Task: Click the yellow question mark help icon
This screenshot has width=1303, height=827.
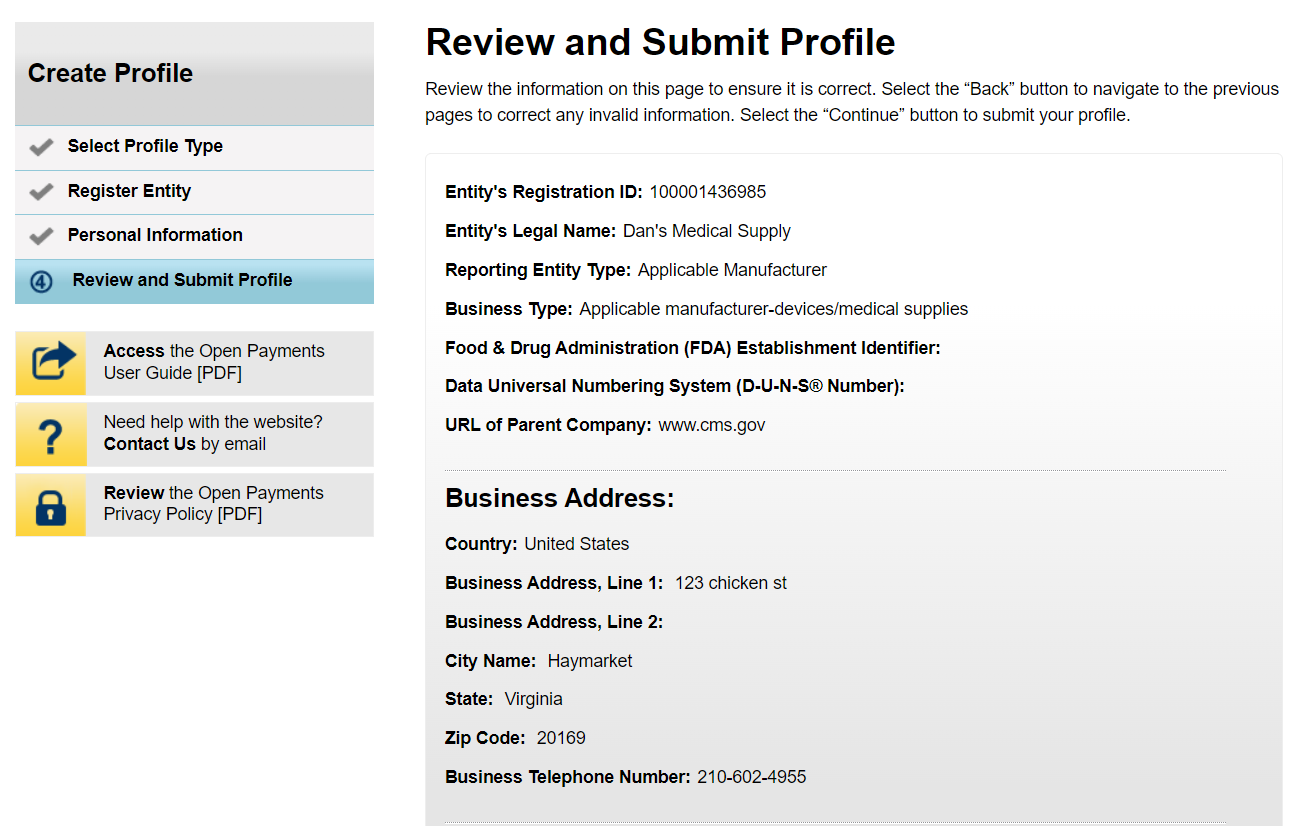Action: (x=51, y=434)
